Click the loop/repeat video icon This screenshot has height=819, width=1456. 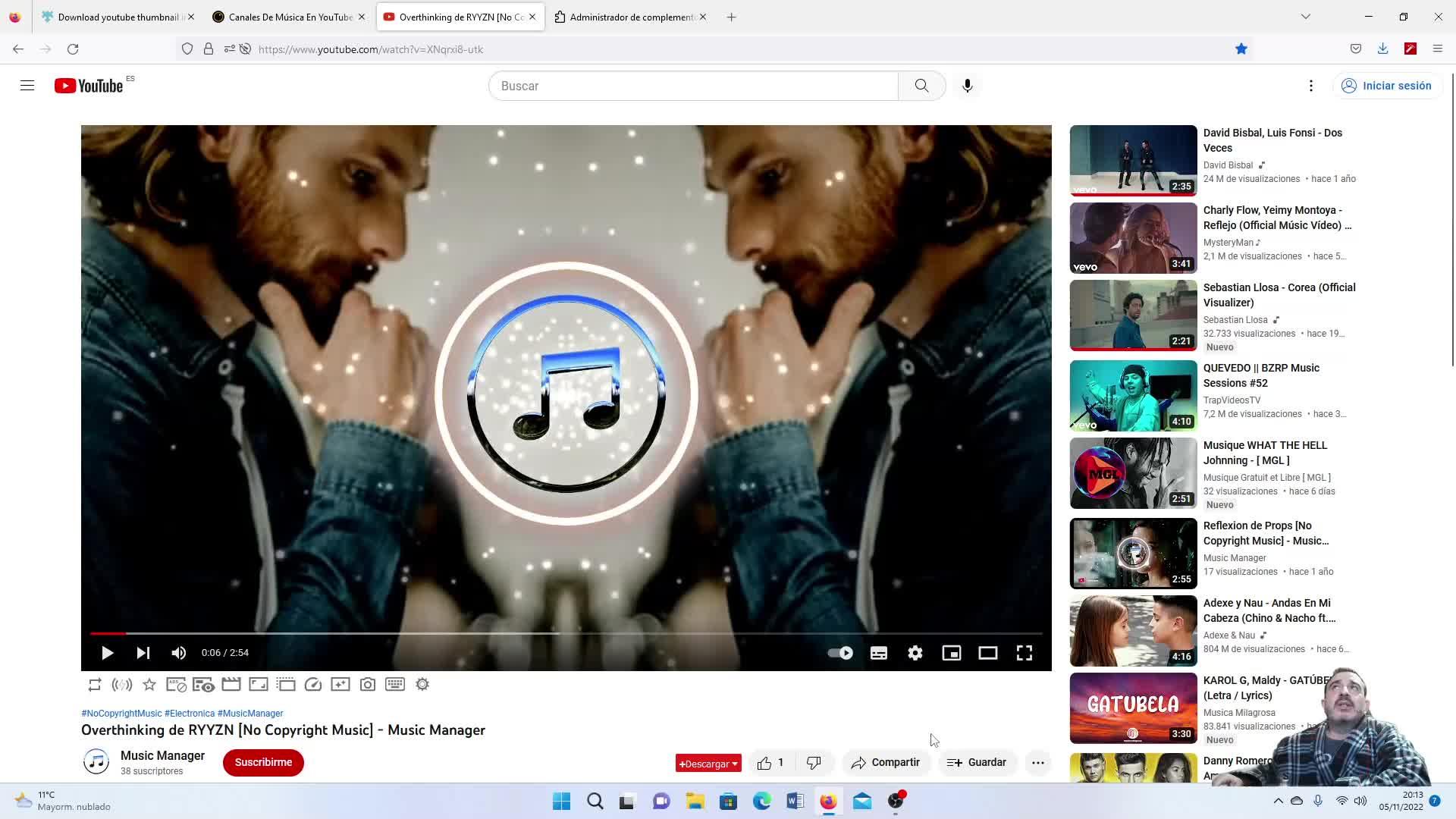click(x=95, y=685)
